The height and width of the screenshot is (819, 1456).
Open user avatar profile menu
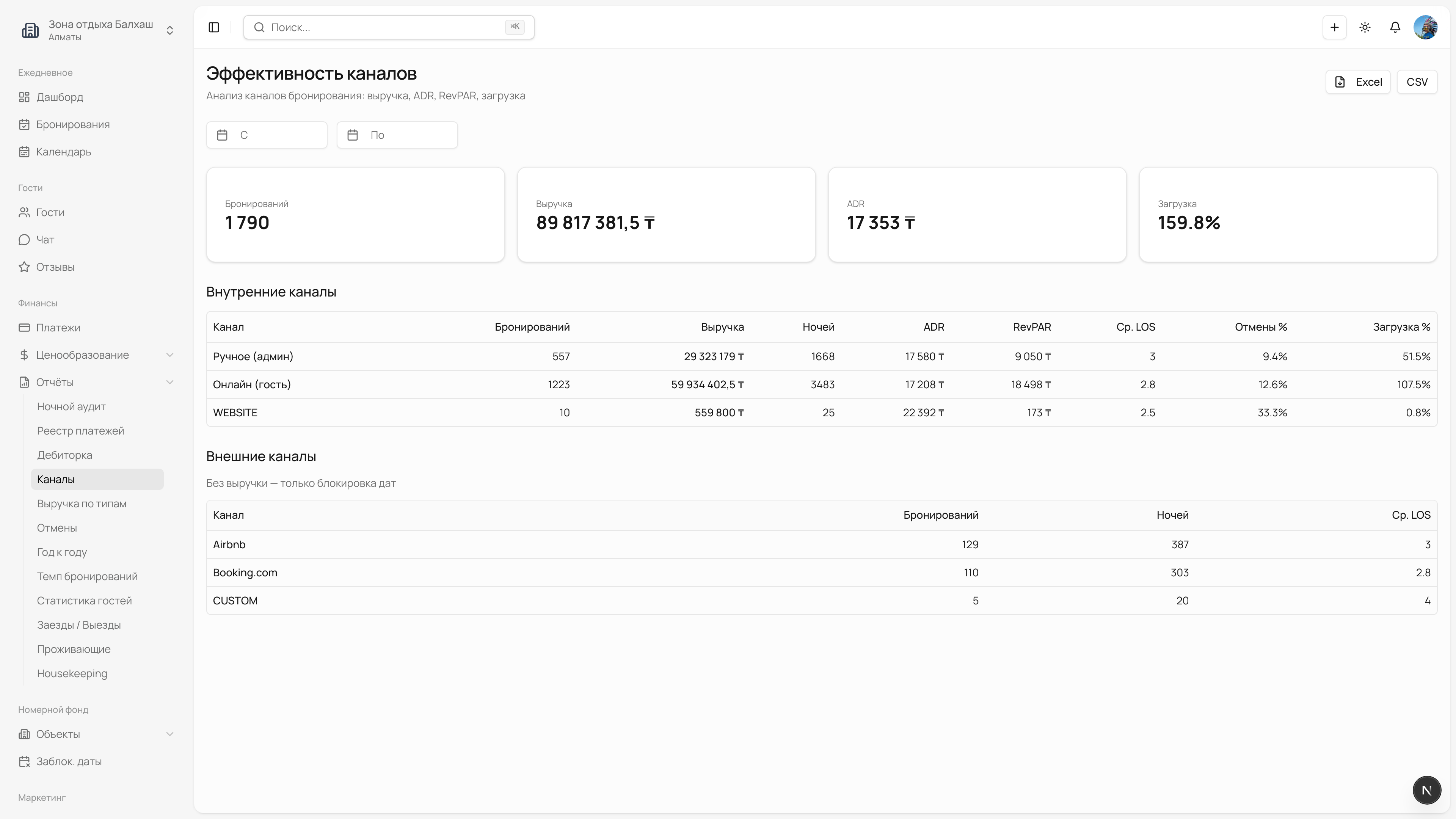pyautogui.click(x=1426, y=27)
